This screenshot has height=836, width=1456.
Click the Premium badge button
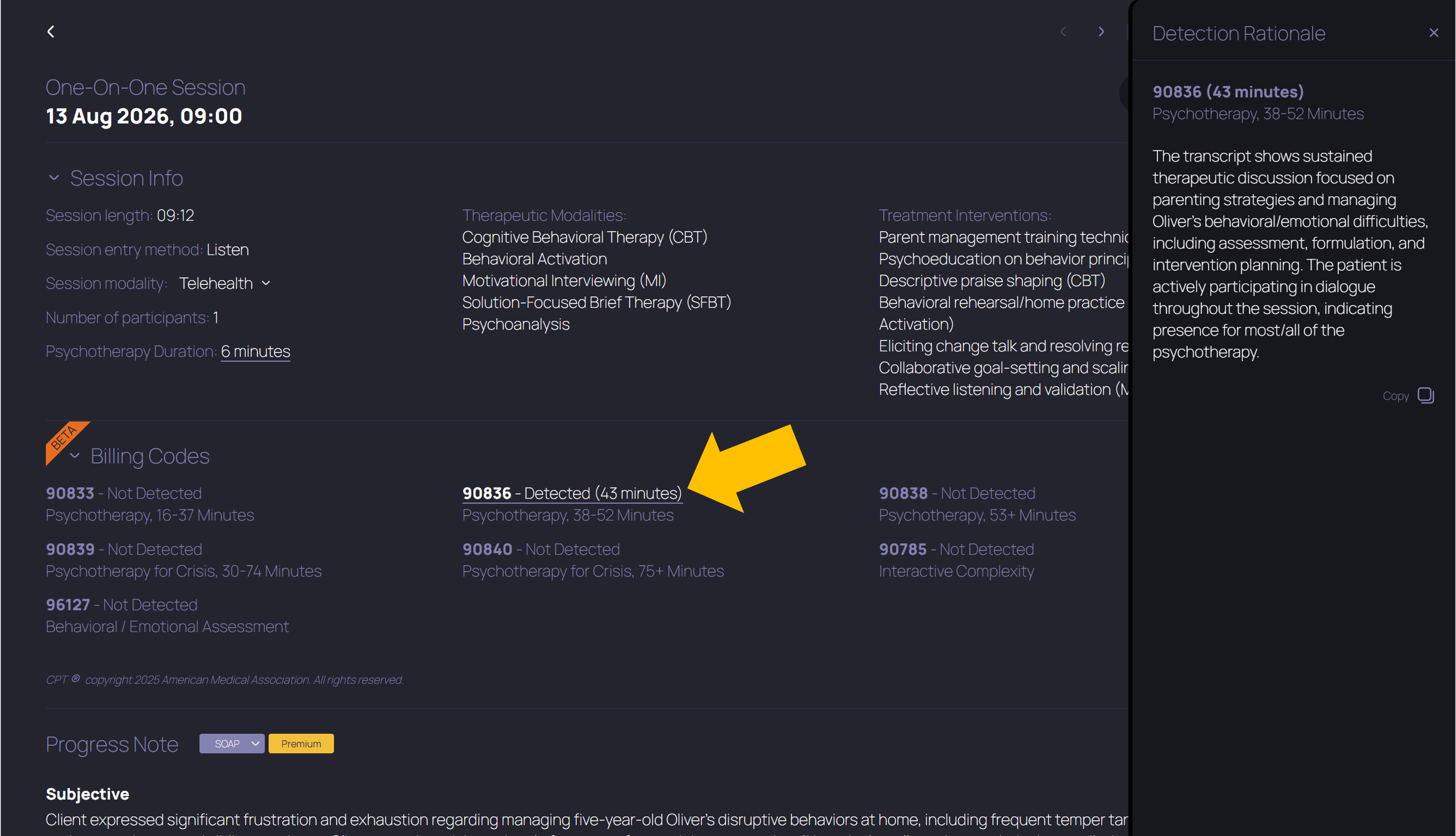pyautogui.click(x=301, y=743)
